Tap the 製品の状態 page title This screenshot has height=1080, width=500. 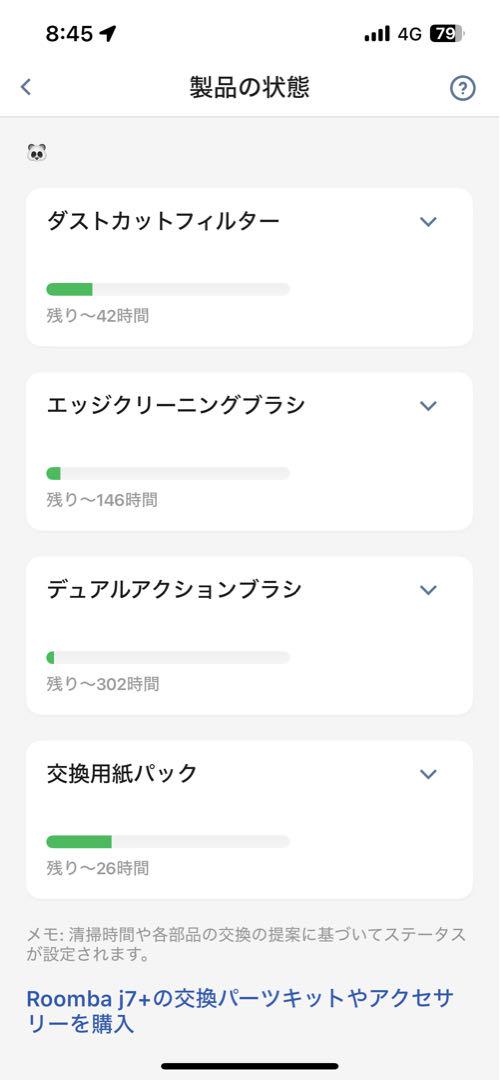click(x=249, y=87)
